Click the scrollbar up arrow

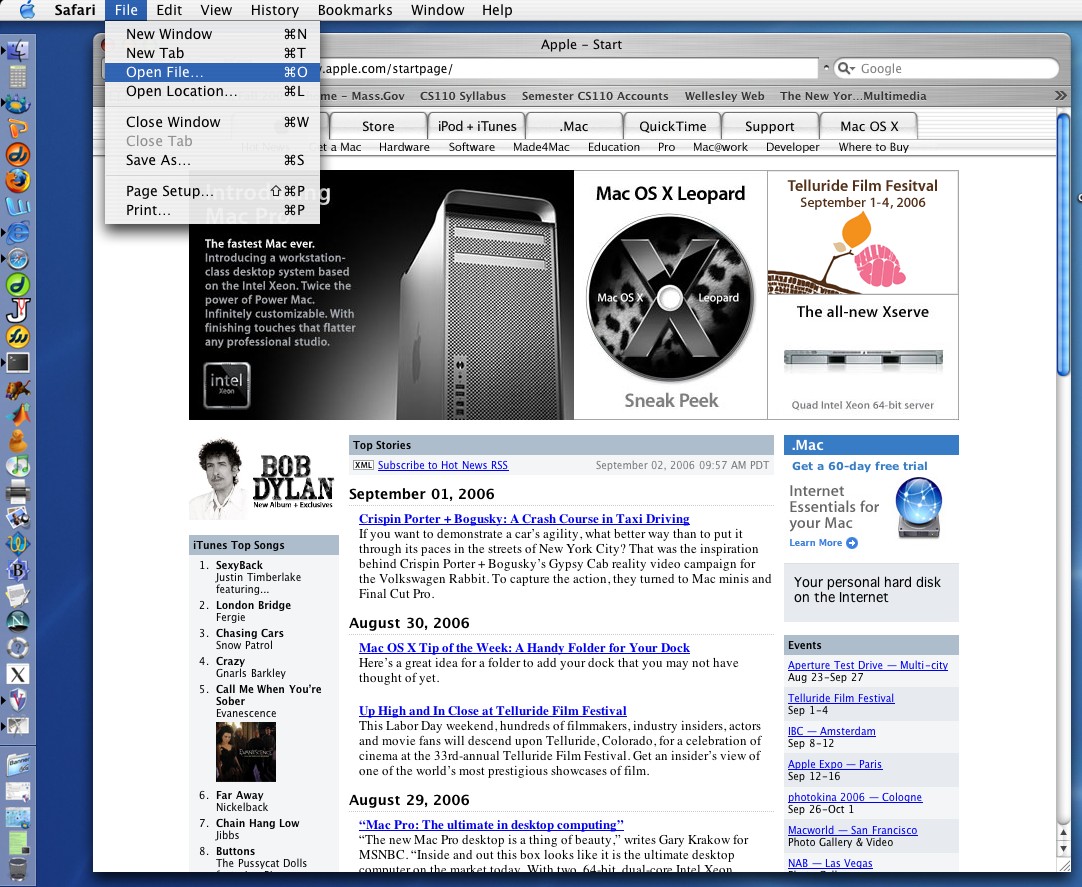point(1063,832)
